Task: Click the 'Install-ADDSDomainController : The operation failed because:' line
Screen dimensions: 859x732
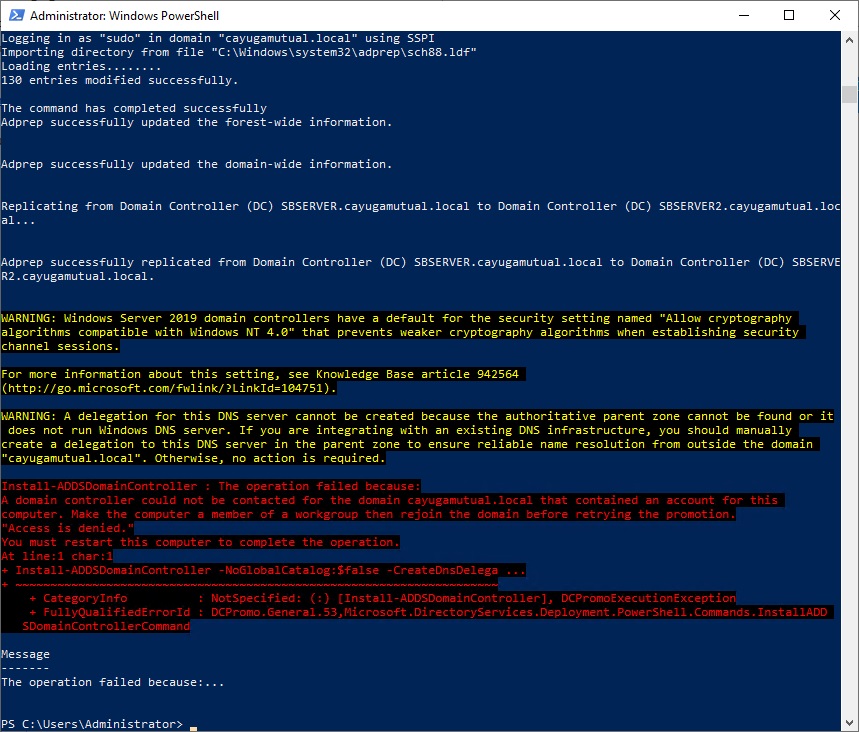Action: (x=211, y=486)
